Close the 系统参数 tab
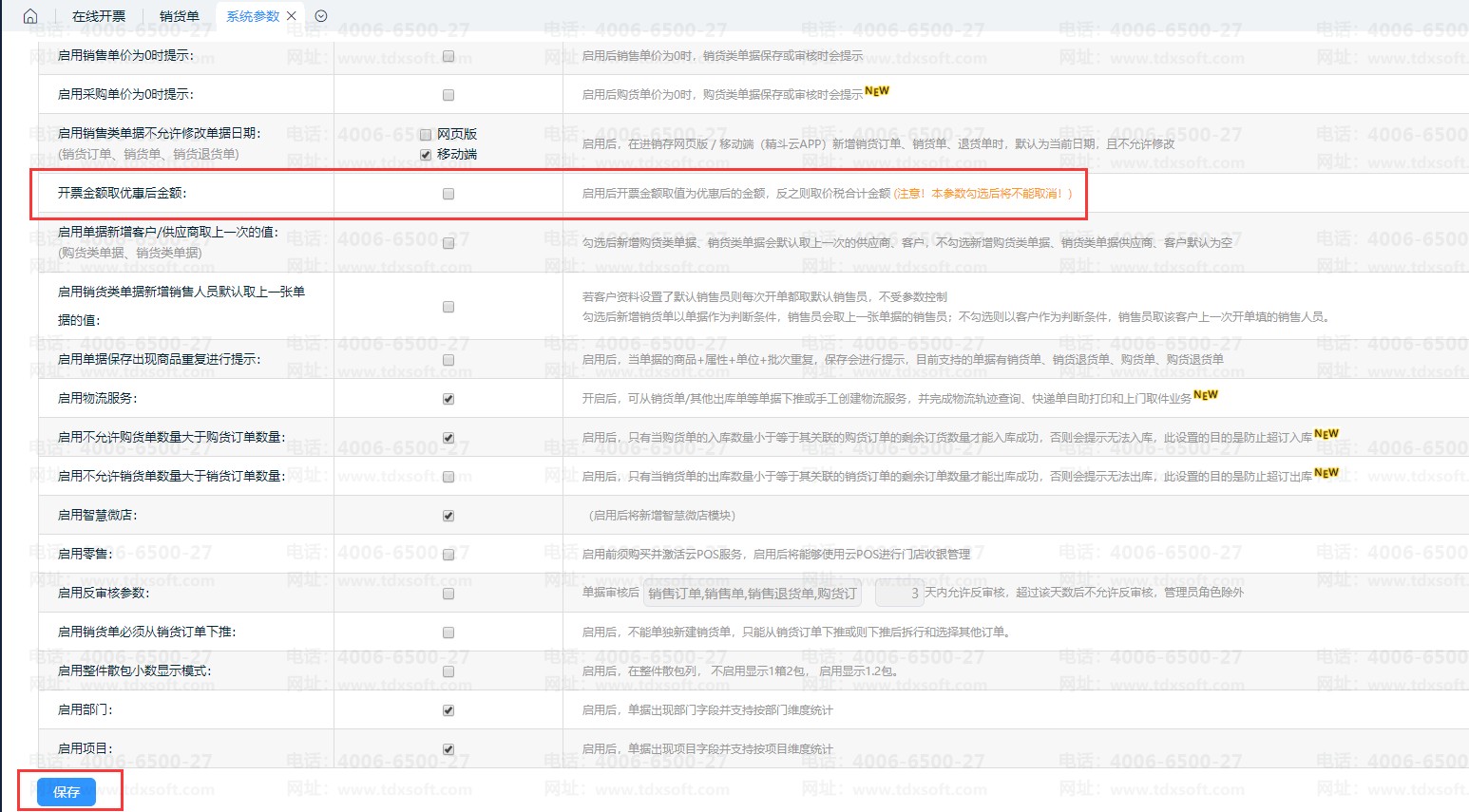Image resolution: width=1469 pixels, height=812 pixels. [x=292, y=16]
